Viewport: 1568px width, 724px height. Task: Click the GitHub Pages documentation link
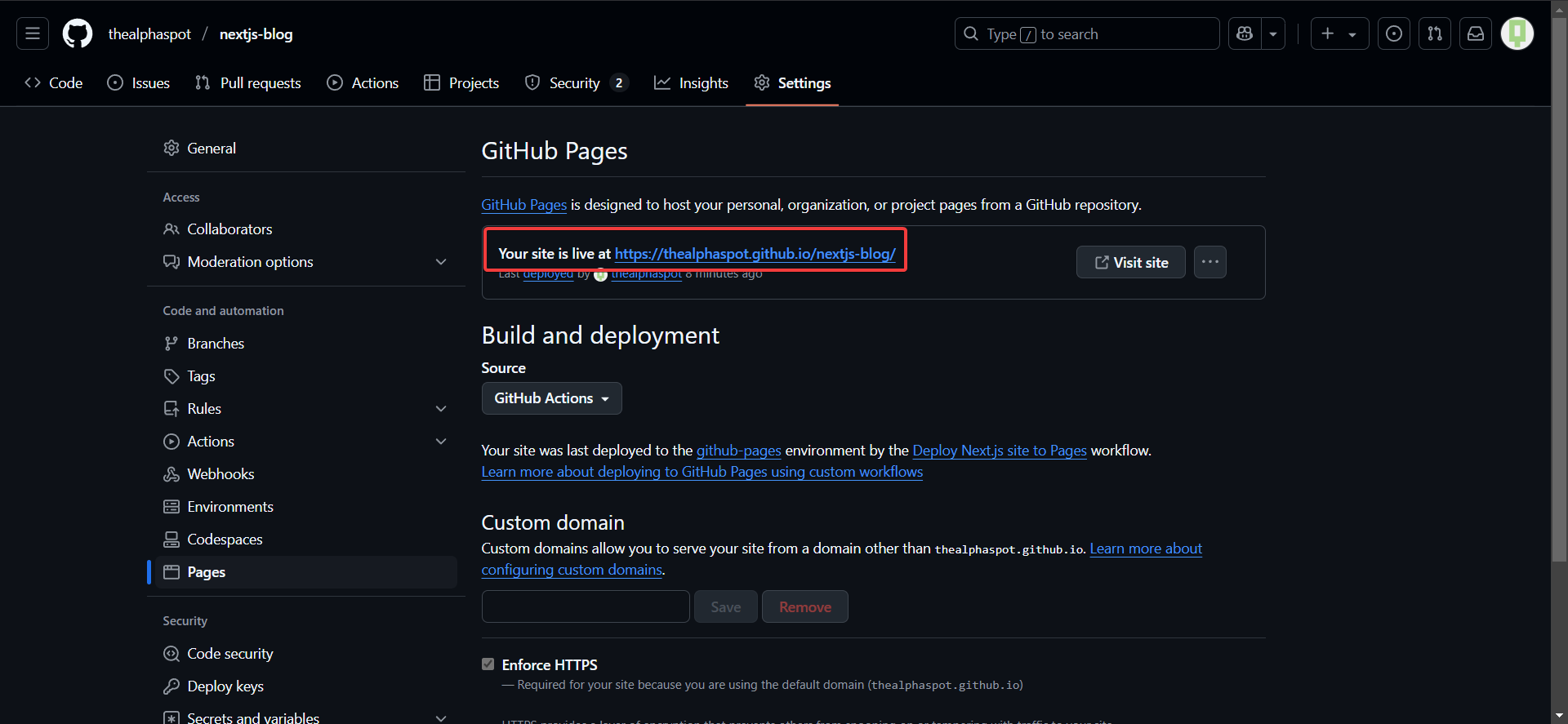pyautogui.click(x=523, y=205)
